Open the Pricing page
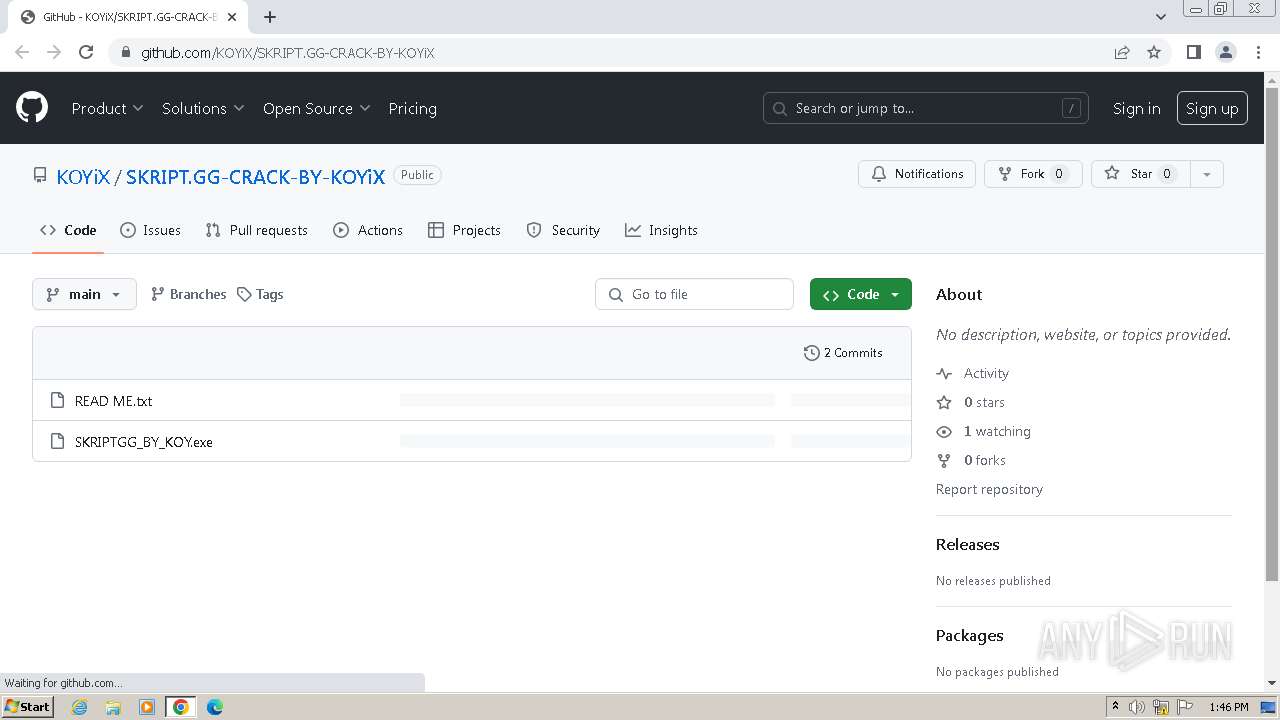 [412, 108]
